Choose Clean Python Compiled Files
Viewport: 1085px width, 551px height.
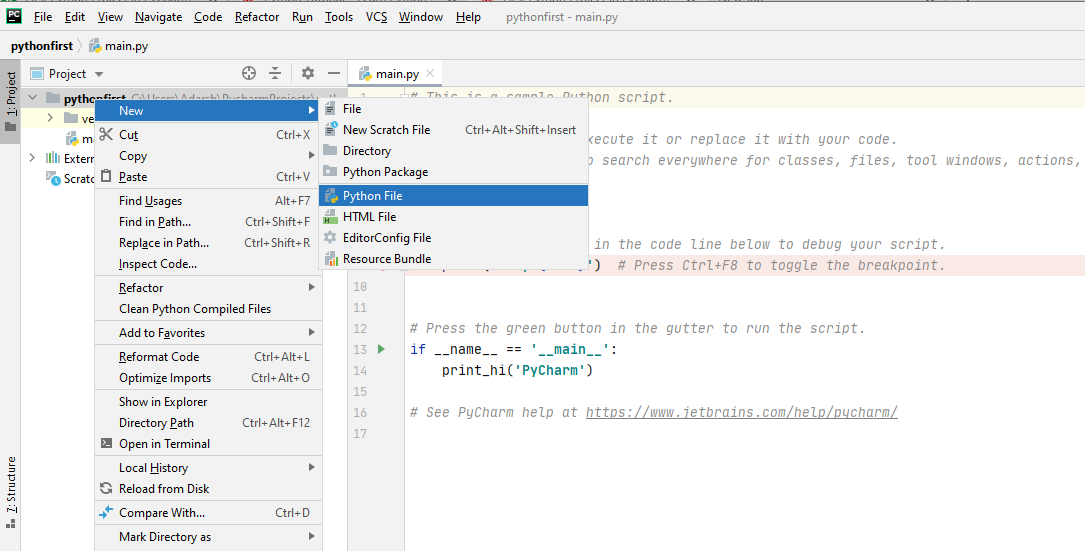click(208, 309)
